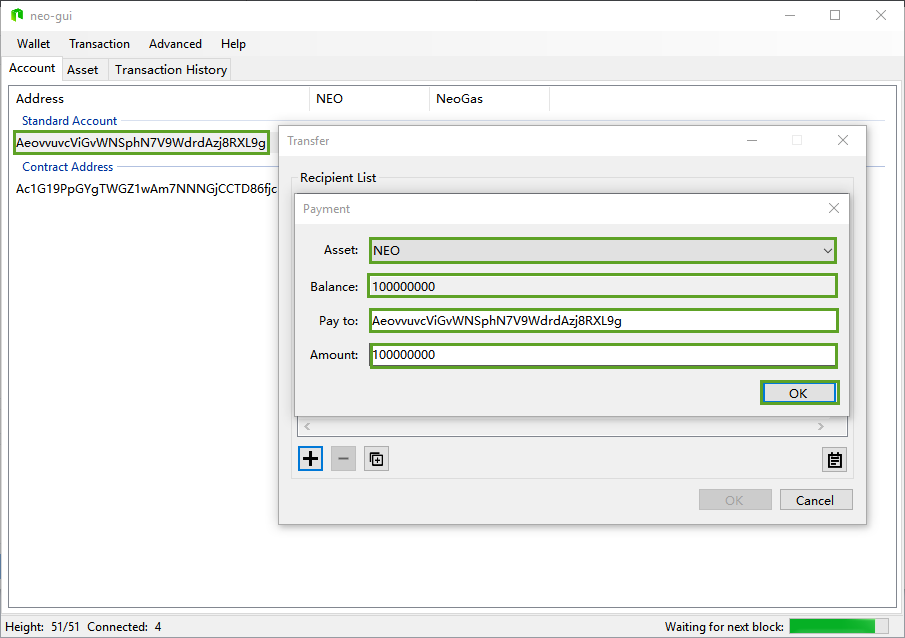The image size is (905, 638).
Task: Switch to the Transaction History tab
Action: click(171, 70)
